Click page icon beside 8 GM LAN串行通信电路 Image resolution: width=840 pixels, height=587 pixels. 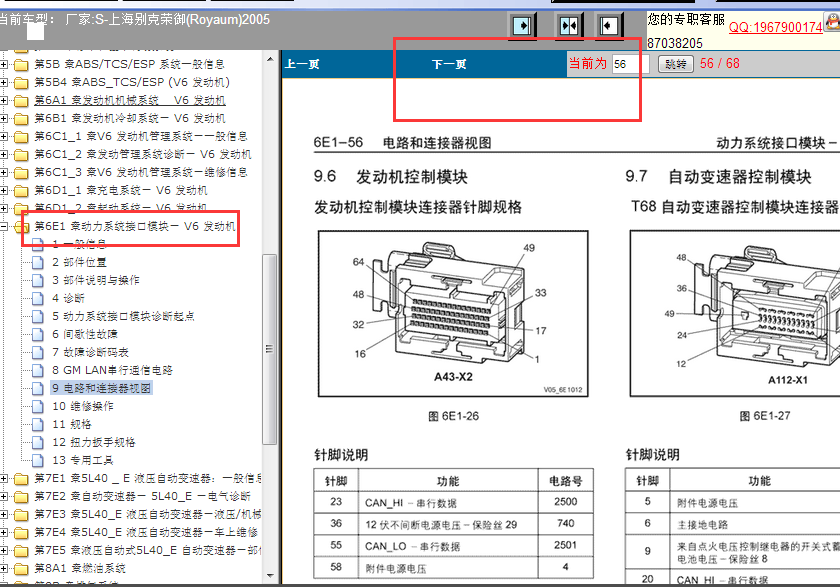pos(38,370)
